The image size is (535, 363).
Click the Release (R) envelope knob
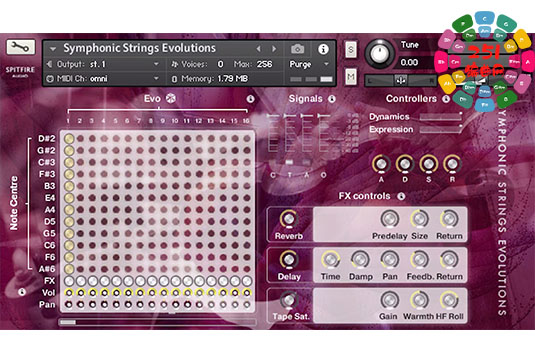pos(452,164)
